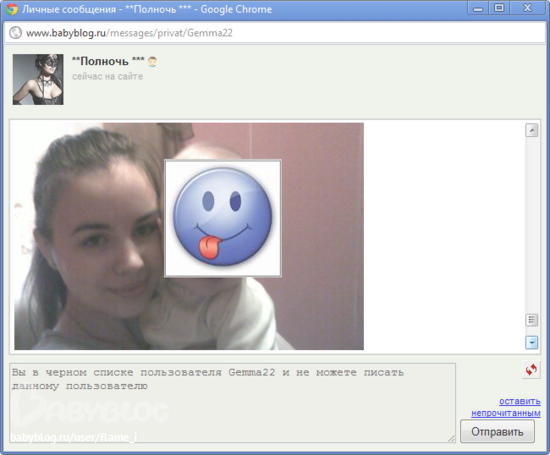Open the masked-woman profile avatar
Viewport: 550px width, 455px height.
(x=38, y=79)
